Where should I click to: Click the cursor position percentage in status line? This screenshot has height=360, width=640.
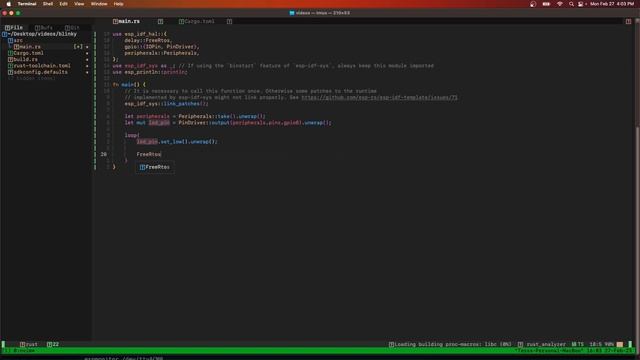609,344
